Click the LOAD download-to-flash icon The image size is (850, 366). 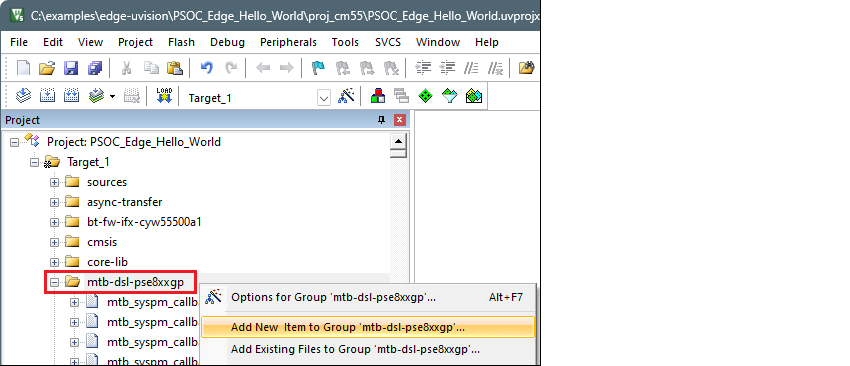(163, 97)
